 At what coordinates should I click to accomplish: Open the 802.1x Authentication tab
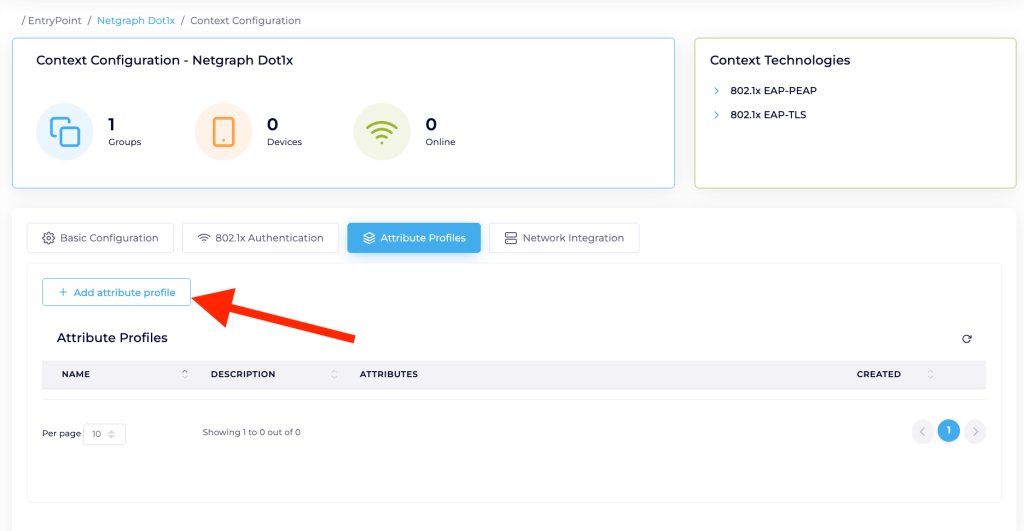pos(260,238)
